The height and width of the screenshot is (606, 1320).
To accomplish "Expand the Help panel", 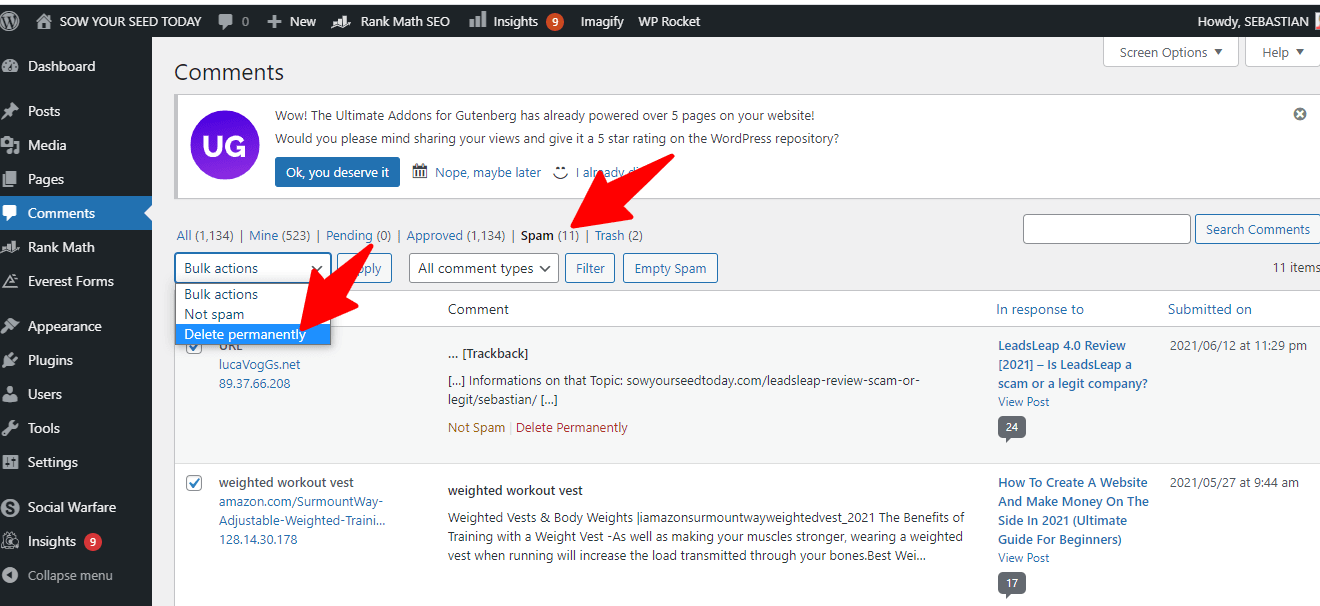I will (x=1283, y=52).
